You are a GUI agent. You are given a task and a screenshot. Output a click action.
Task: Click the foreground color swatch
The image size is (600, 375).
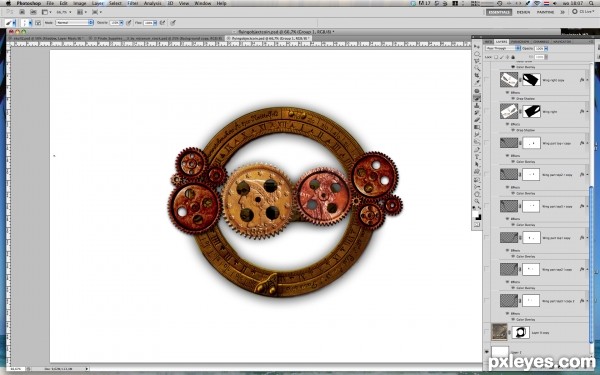pos(475,214)
